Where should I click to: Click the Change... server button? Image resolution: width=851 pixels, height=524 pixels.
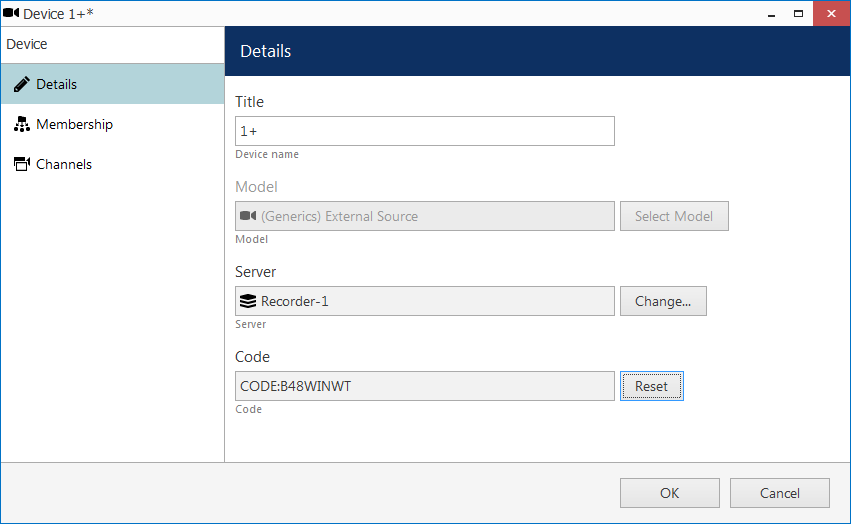(663, 301)
